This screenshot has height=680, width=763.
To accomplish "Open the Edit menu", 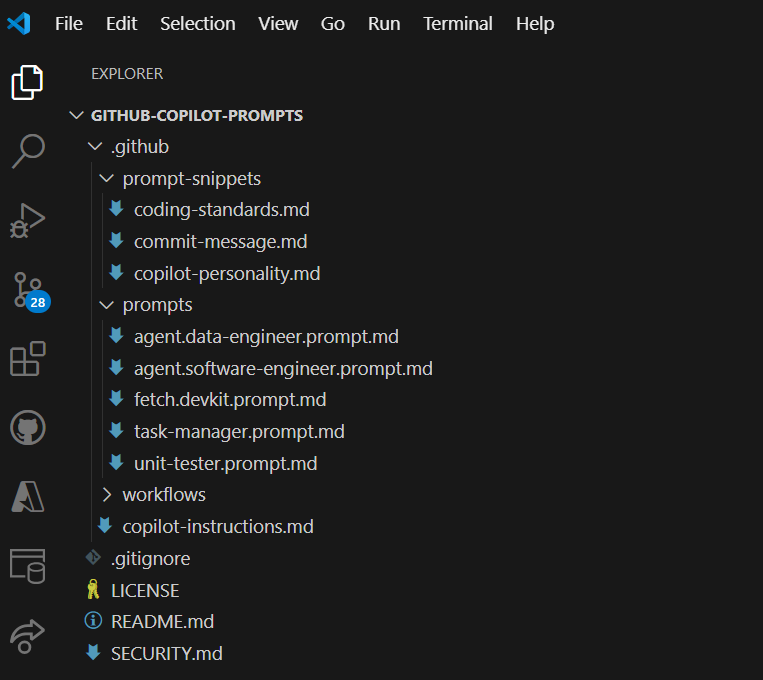I will [122, 23].
